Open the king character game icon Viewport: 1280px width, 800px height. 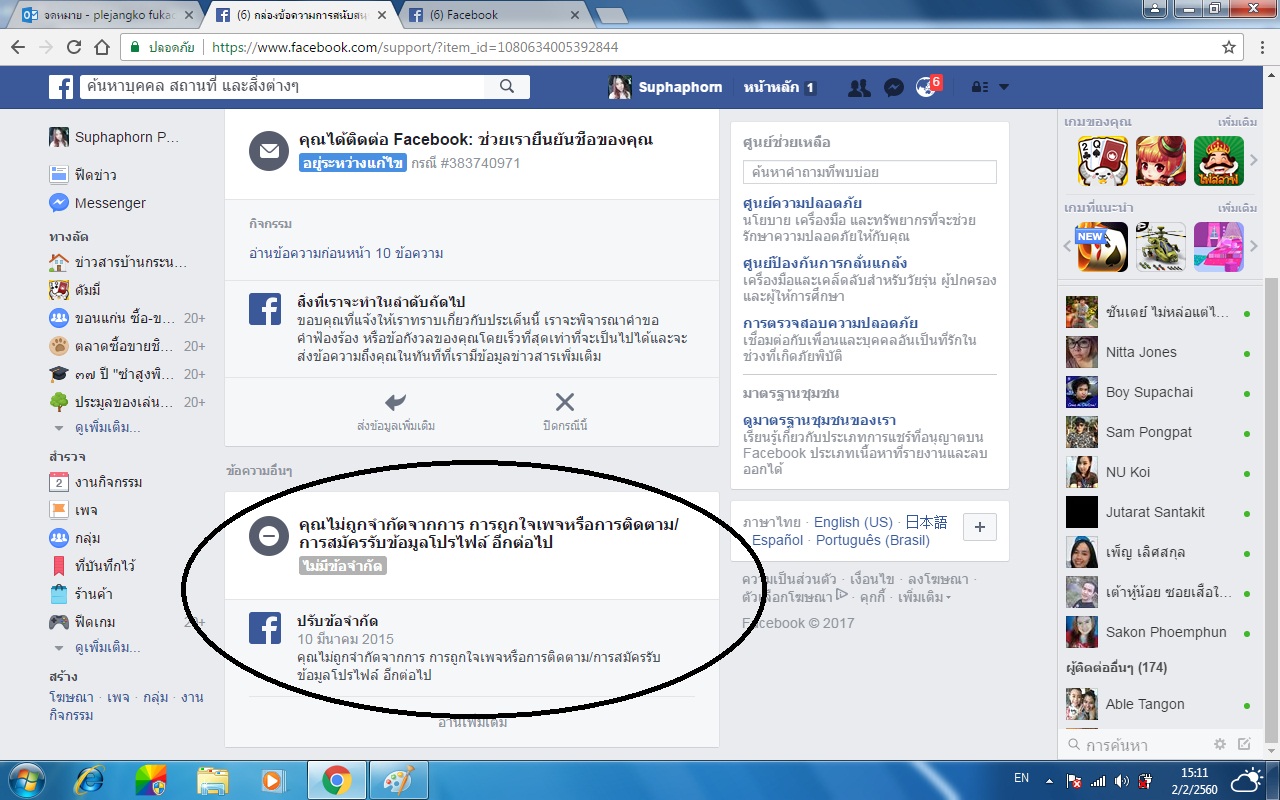[1219, 161]
